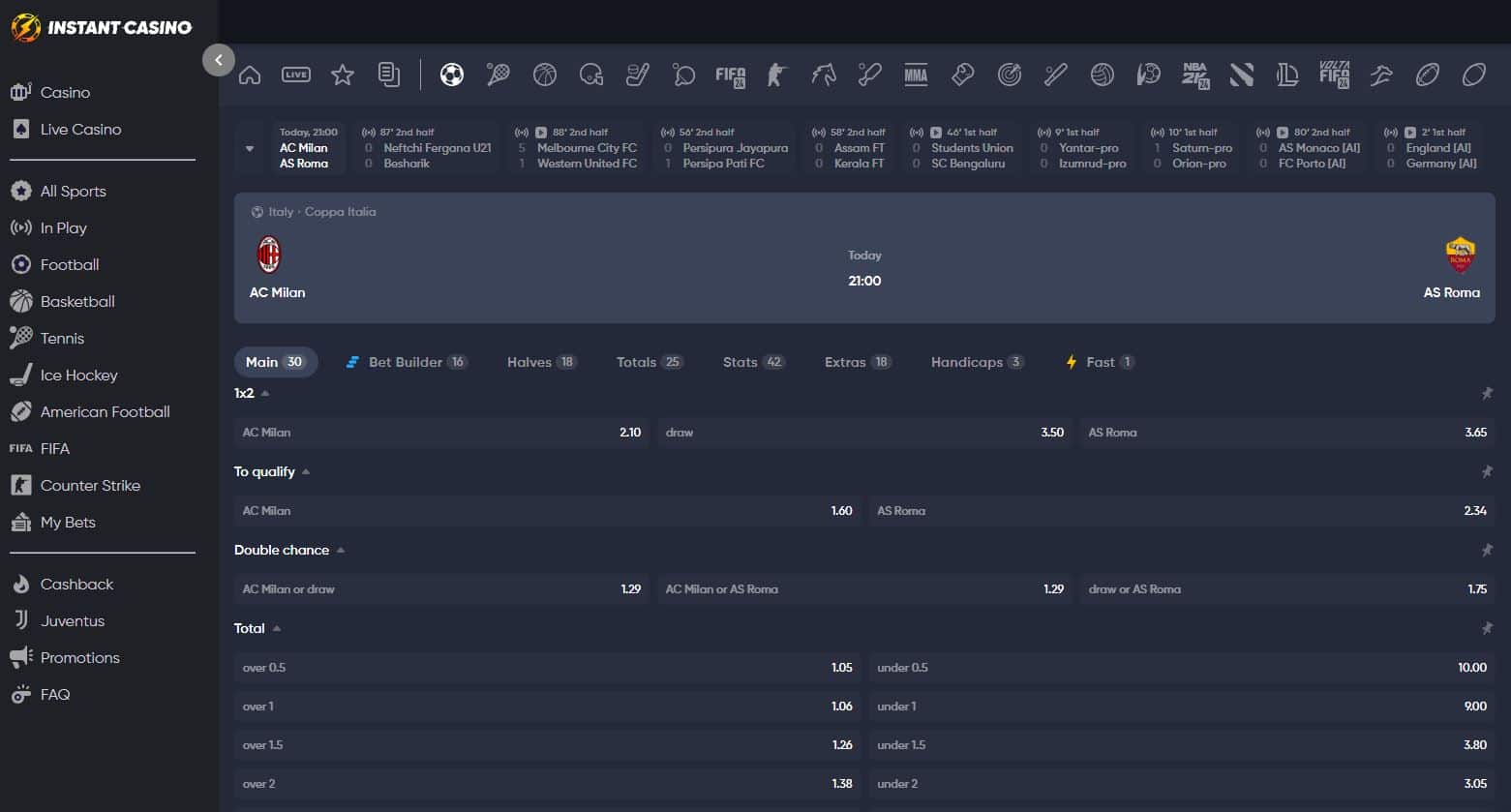Pin the To qualify market

click(x=1487, y=471)
